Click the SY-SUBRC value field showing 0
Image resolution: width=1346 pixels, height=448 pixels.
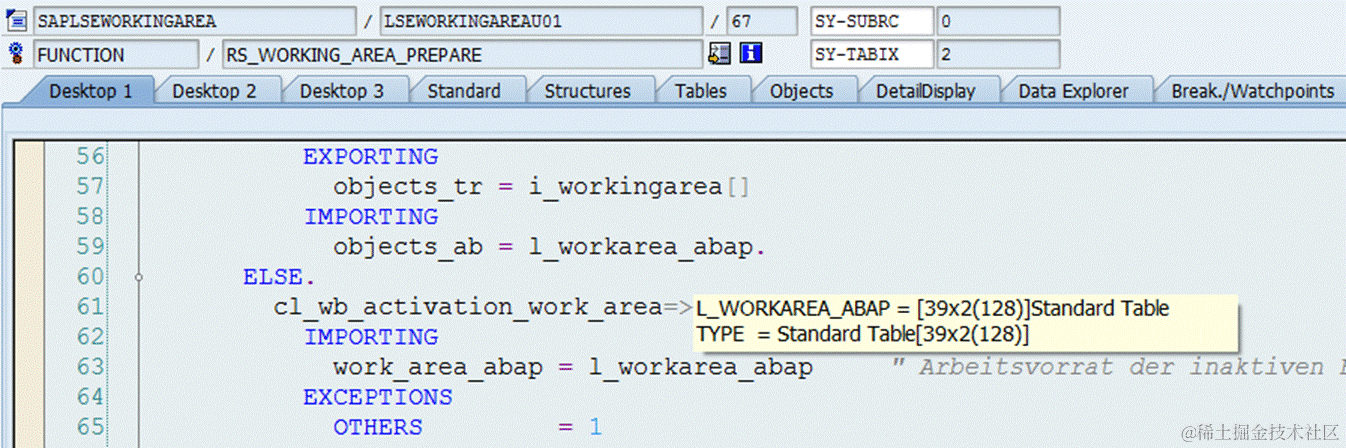997,21
